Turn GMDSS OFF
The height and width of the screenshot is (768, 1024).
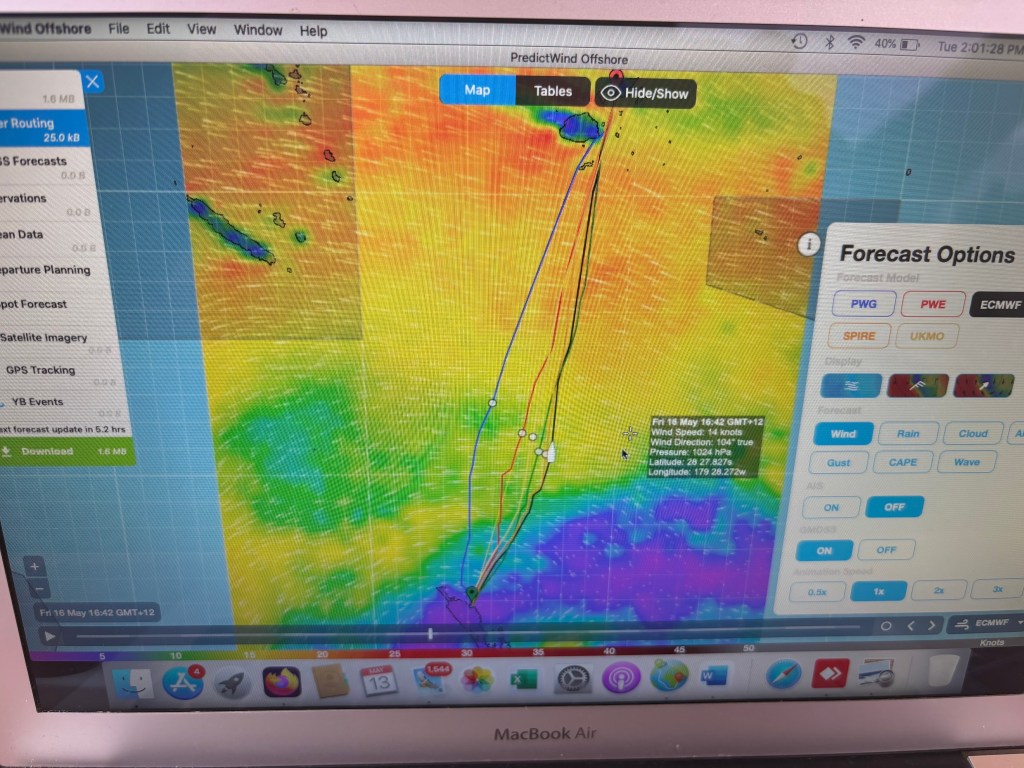click(x=886, y=550)
